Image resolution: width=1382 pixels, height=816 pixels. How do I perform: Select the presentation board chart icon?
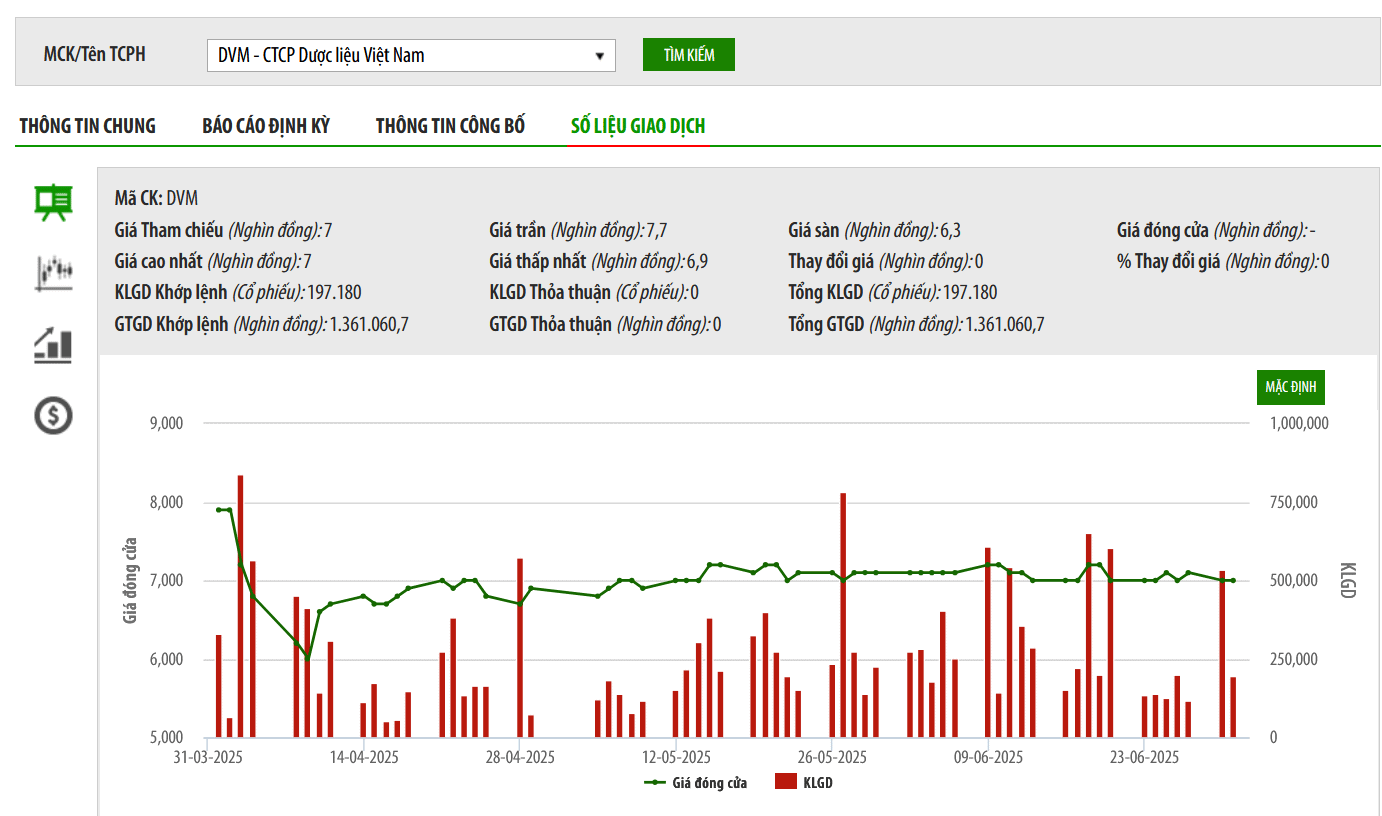(x=53, y=202)
